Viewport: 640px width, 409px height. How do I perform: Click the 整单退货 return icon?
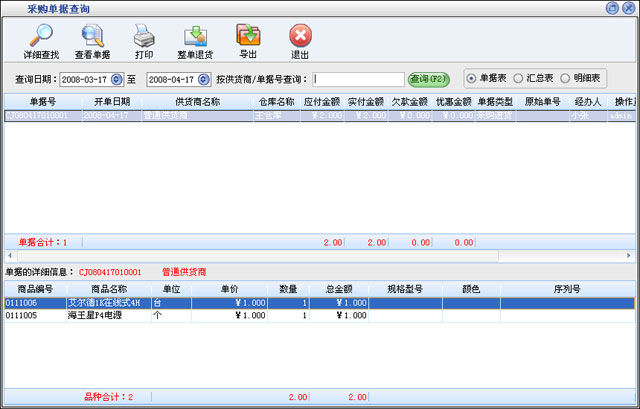196,37
